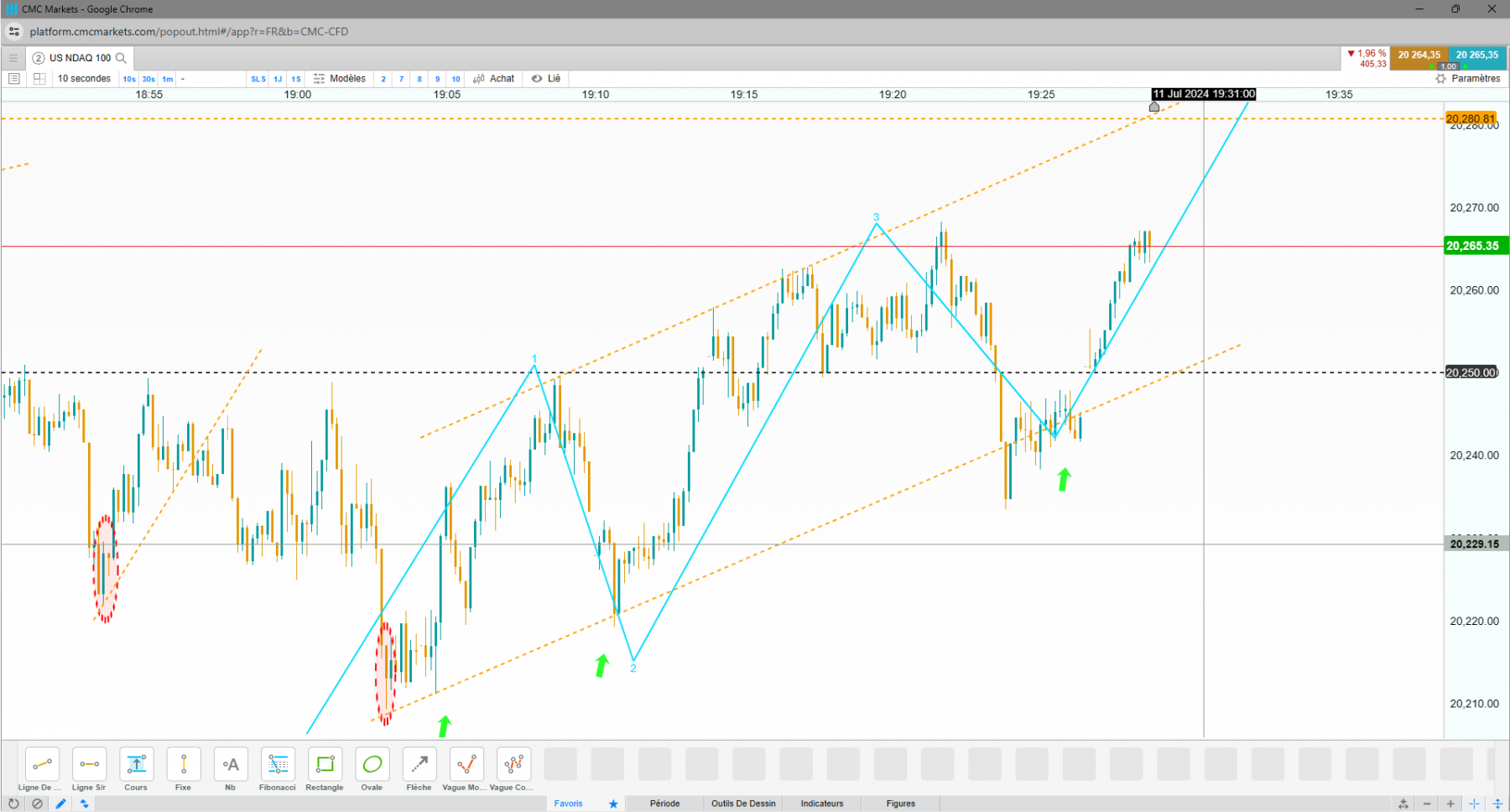Screen dimensions: 1510x812
Task: Select the Flèche arrow tool
Action: pyautogui.click(x=419, y=764)
